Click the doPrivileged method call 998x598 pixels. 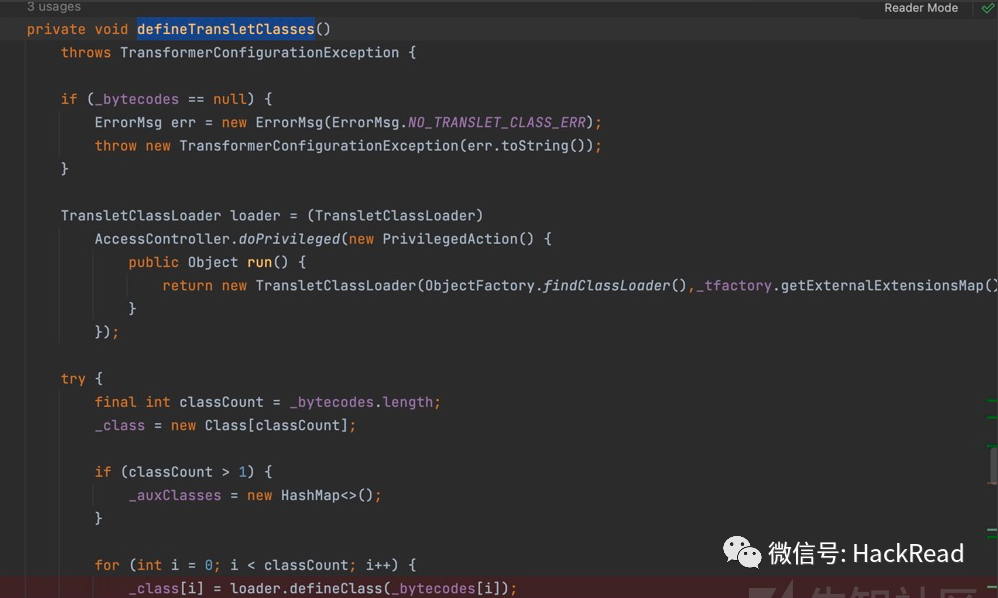pos(289,239)
